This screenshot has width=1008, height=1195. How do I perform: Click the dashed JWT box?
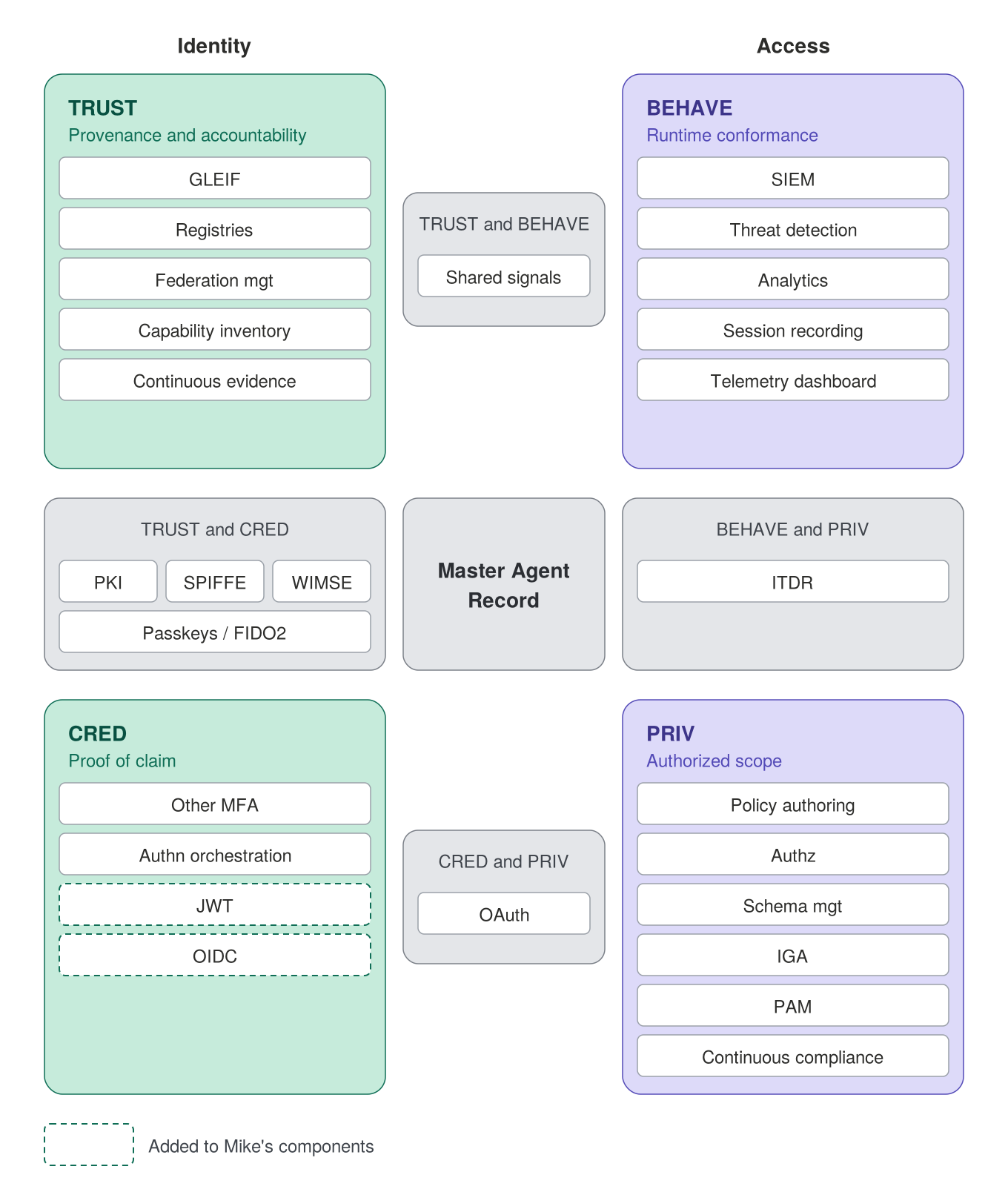click(215, 904)
